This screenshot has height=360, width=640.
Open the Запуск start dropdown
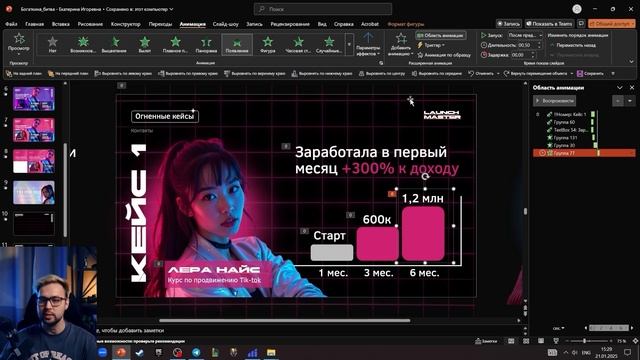coord(526,36)
